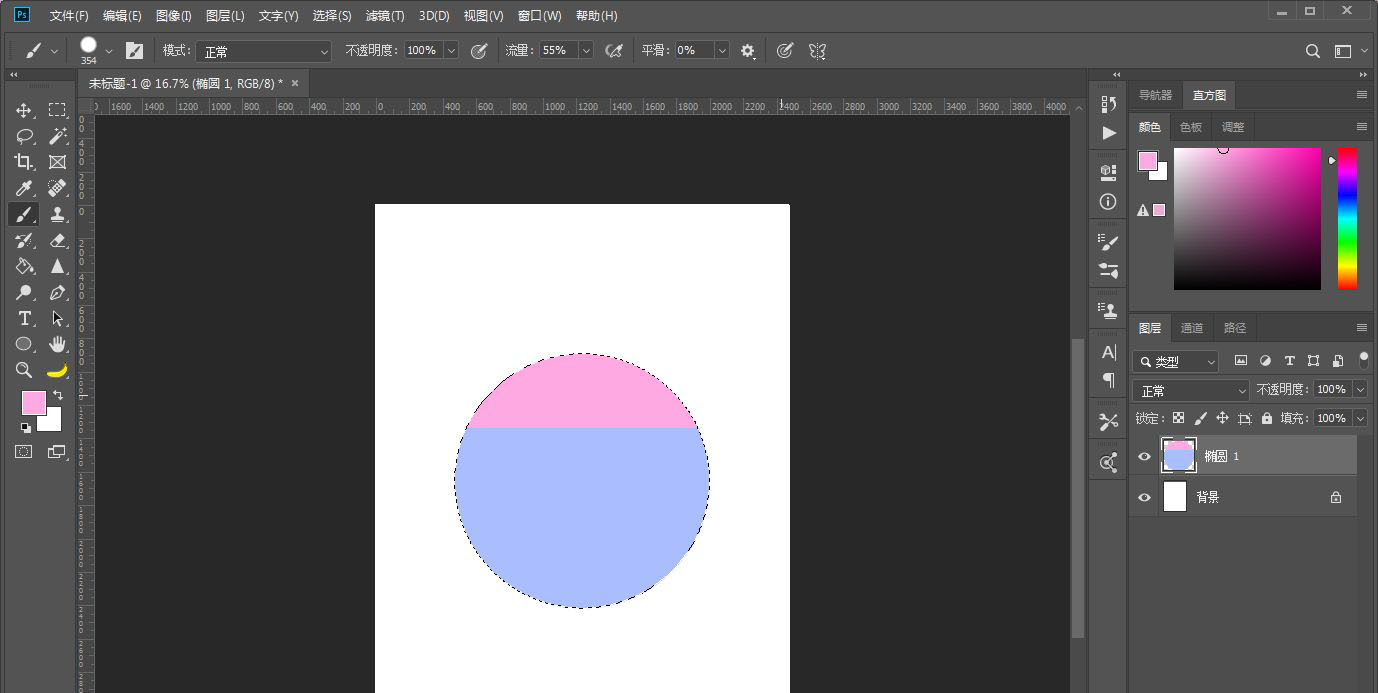
Task: Switch to the 色板 tab
Action: point(1191,127)
